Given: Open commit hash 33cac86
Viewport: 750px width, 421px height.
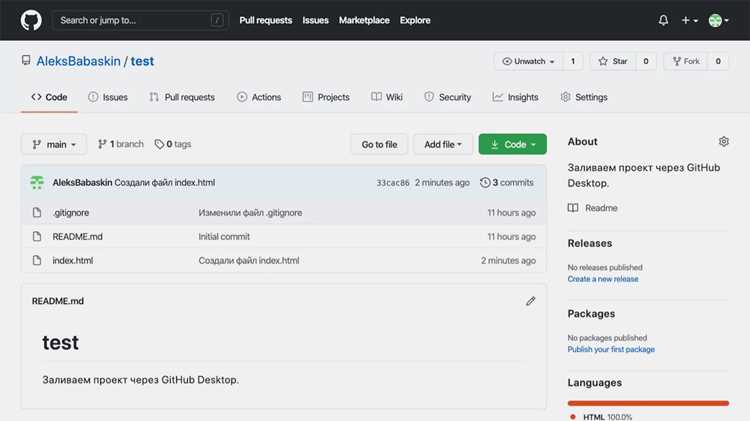Looking at the screenshot, I should [393, 183].
